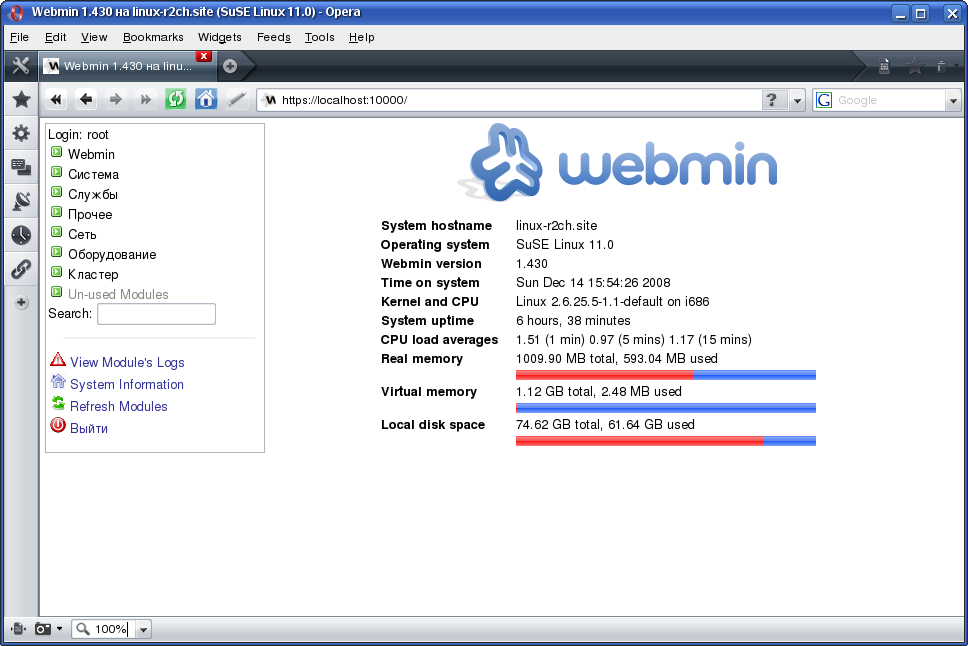
Task: Select the Webmin 1.430 tab
Action: [128, 66]
